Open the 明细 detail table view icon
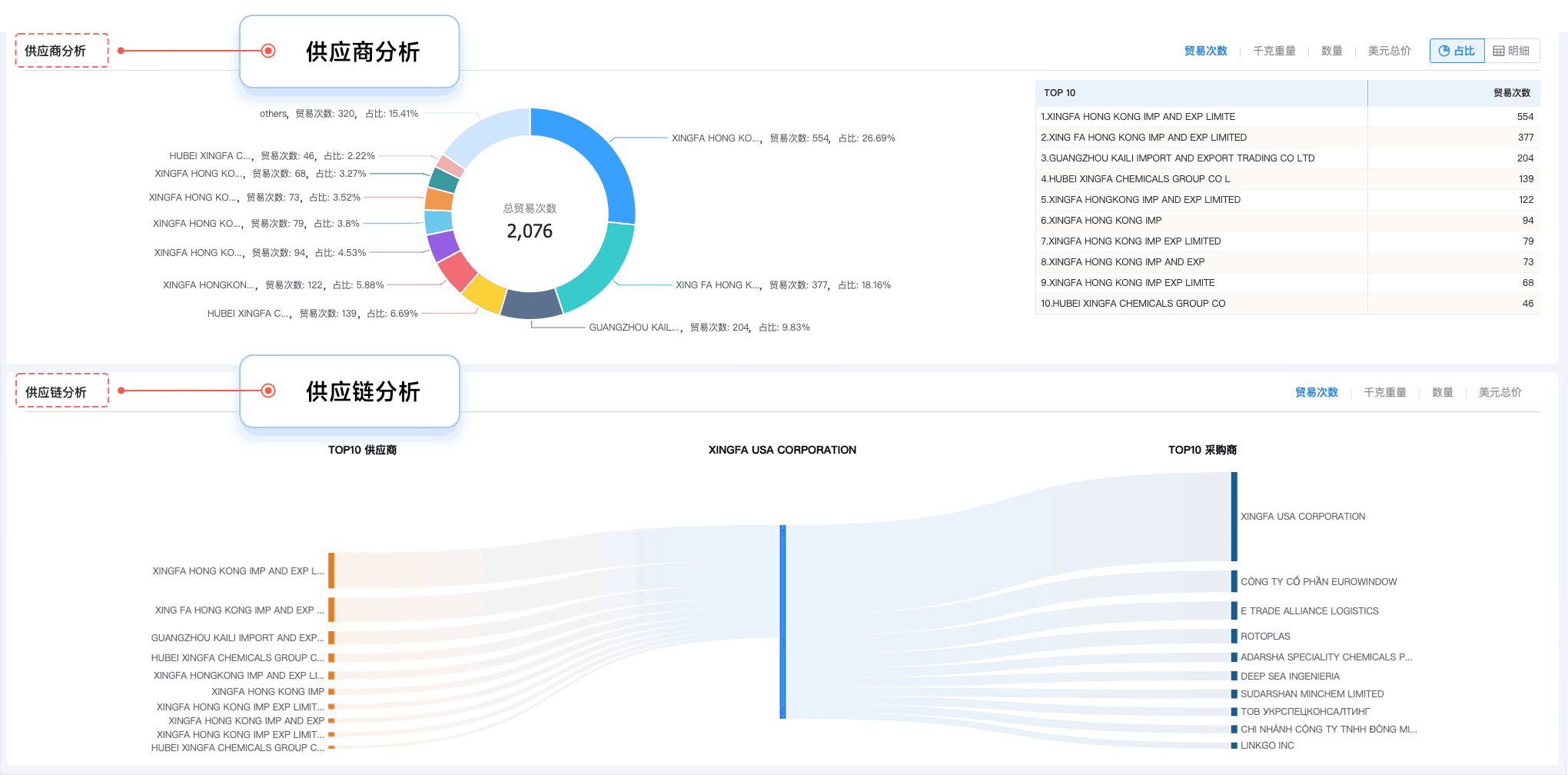 point(1511,51)
